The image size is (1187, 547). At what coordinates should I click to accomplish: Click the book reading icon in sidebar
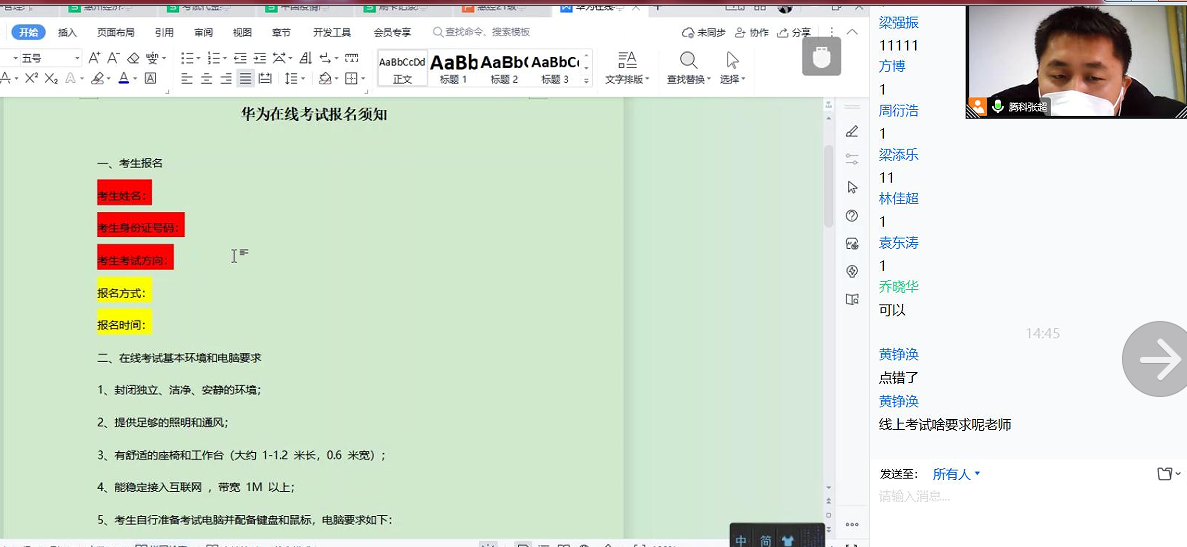click(852, 300)
